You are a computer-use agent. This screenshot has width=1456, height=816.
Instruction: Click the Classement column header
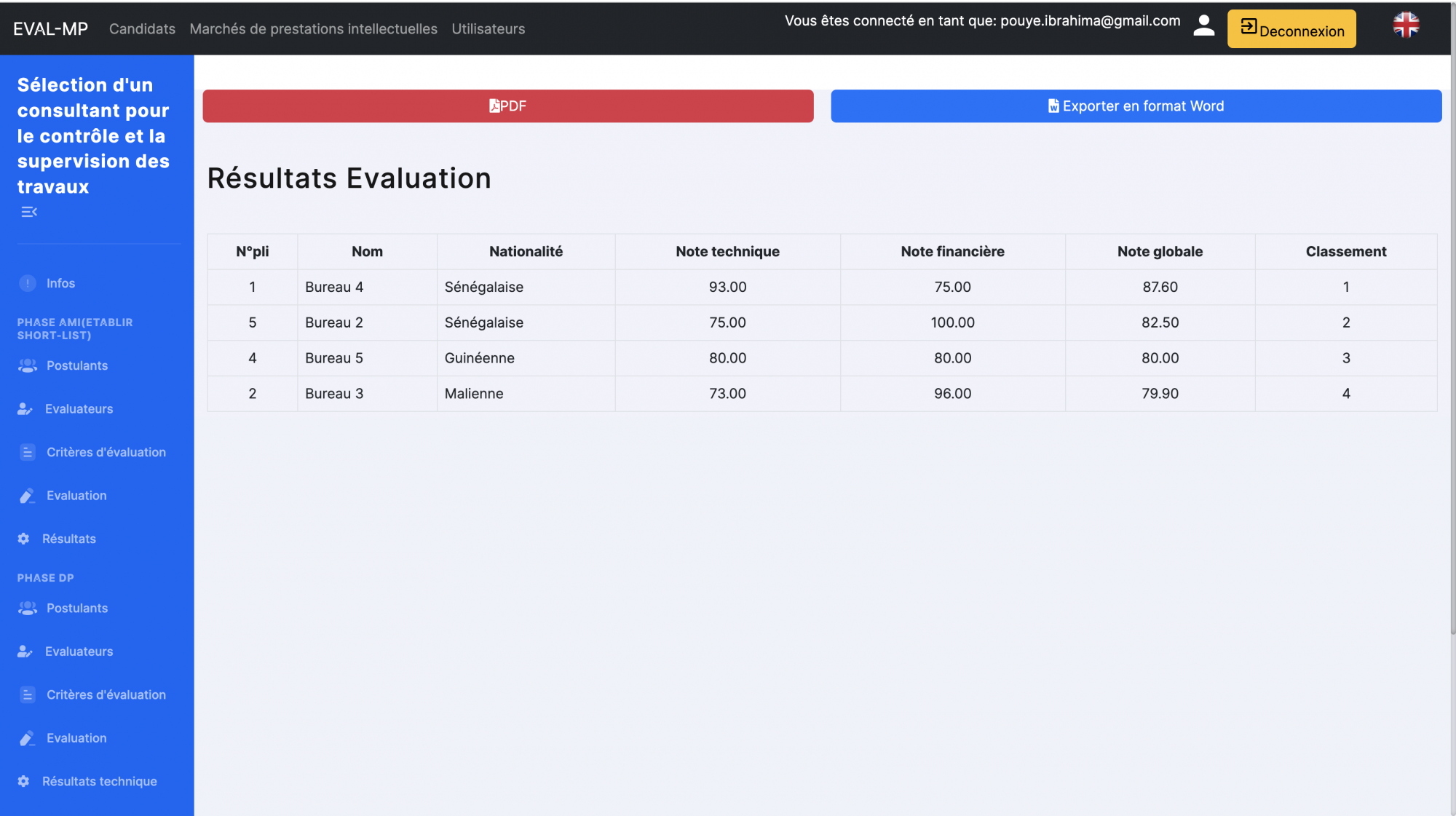click(1345, 252)
